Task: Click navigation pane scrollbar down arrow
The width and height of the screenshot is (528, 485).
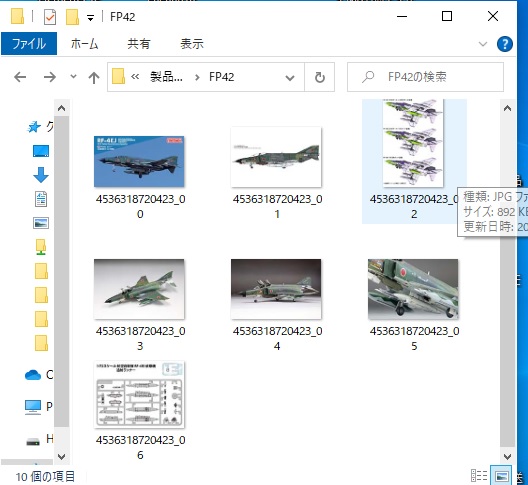Action: pyautogui.click(x=61, y=457)
